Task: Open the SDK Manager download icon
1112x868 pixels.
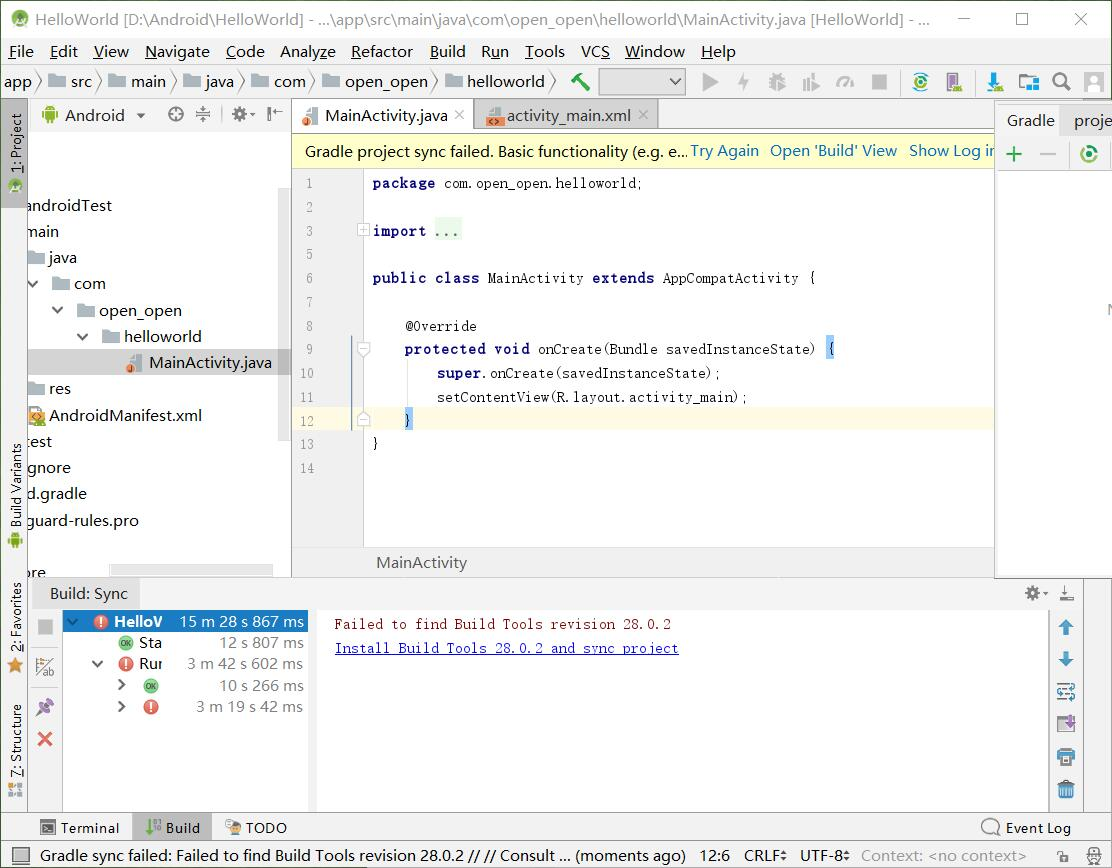Action: click(995, 82)
